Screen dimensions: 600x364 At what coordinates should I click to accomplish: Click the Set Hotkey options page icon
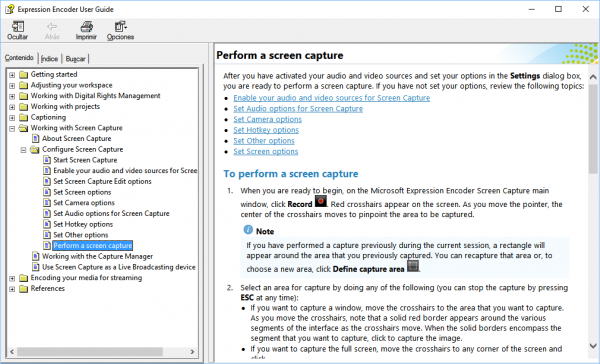point(47,224)
